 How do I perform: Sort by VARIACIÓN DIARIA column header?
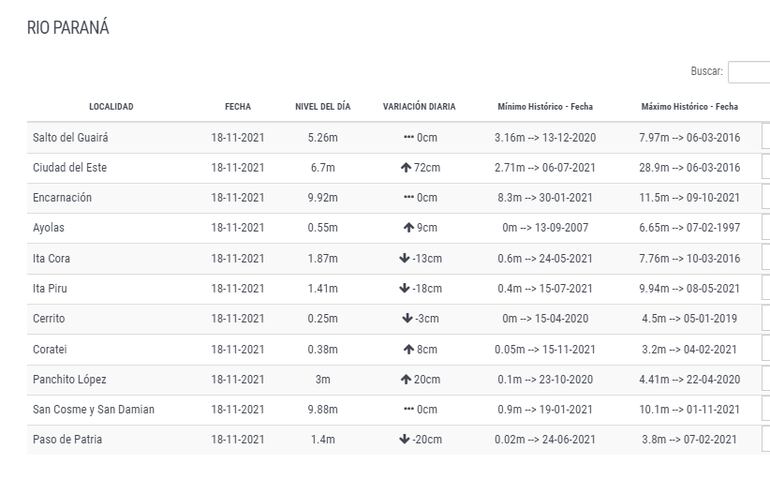pyautogui.click(x=419, y=107)
